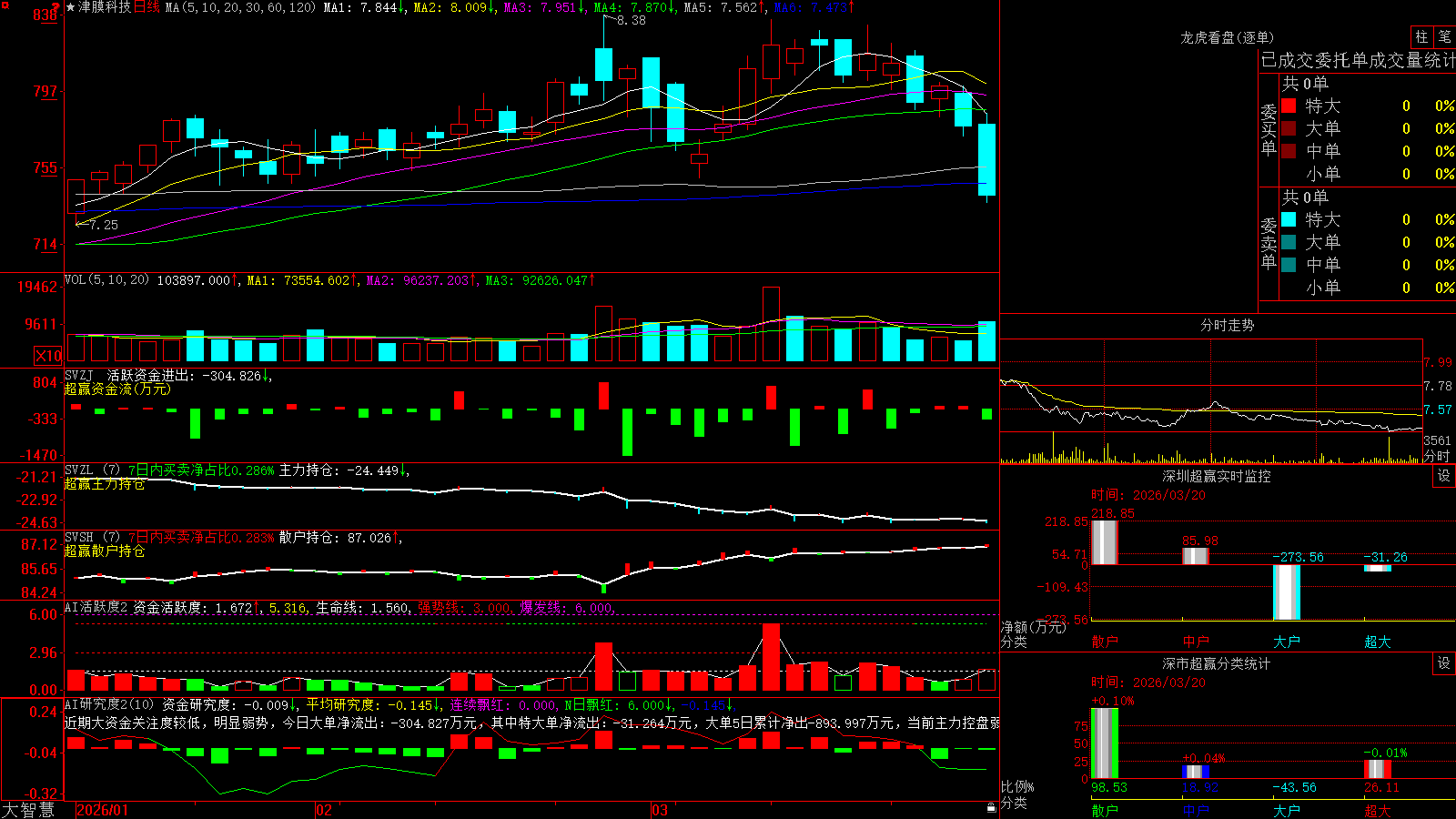The image size is (1456, 819).
Task: Click the star icon before 津膜科技
Action: click(71, 7)
